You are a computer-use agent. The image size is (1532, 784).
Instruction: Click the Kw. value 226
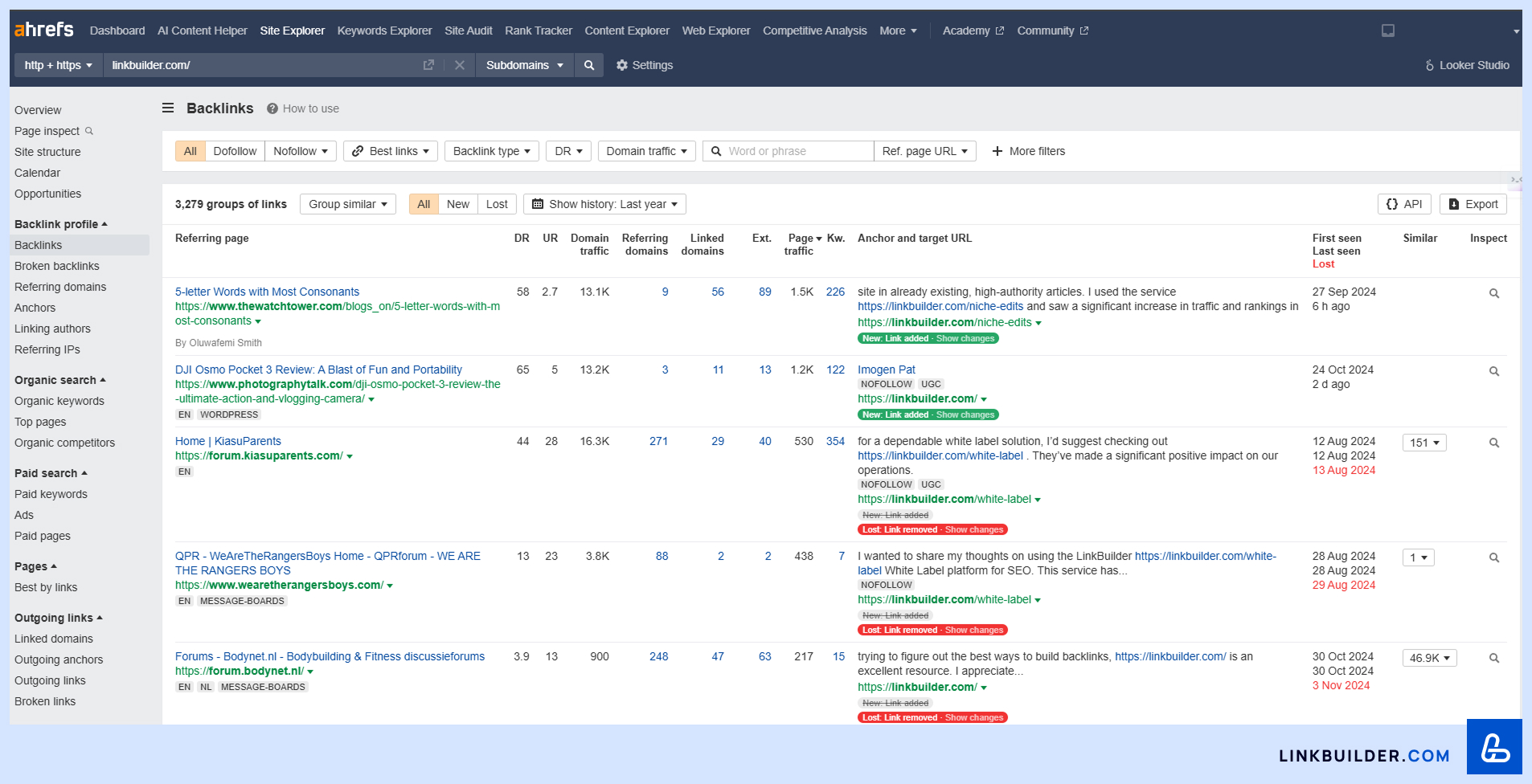(835, 292)
